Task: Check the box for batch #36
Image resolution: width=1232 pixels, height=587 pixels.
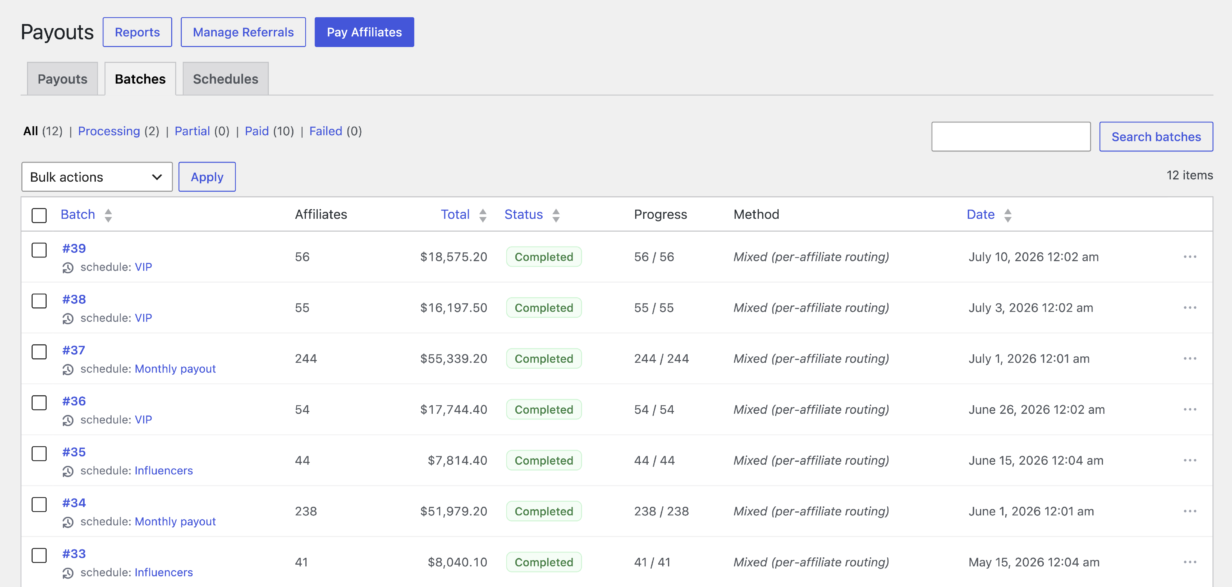Action: (x=39, y=403)
